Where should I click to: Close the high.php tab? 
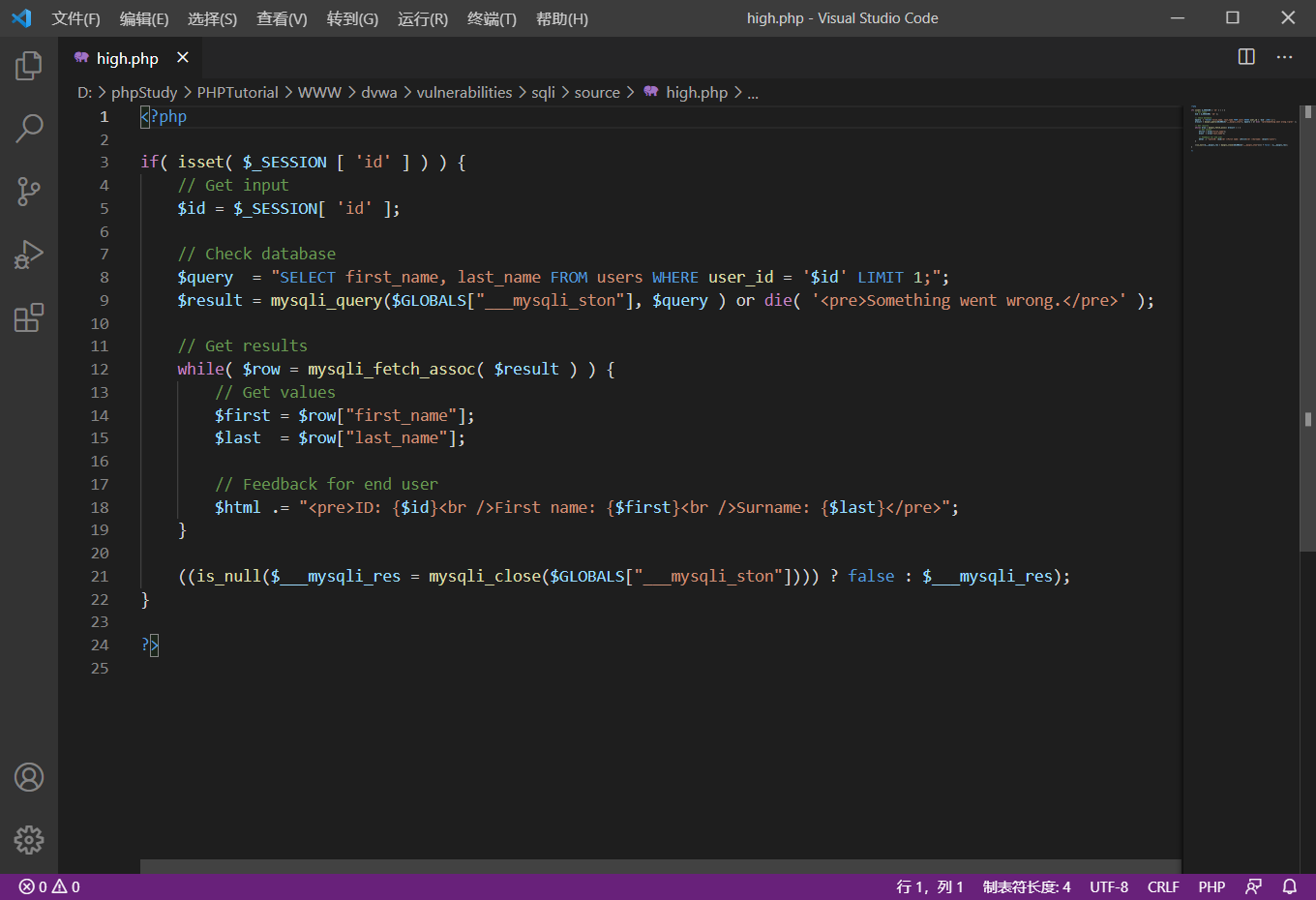tap(183, 58)
